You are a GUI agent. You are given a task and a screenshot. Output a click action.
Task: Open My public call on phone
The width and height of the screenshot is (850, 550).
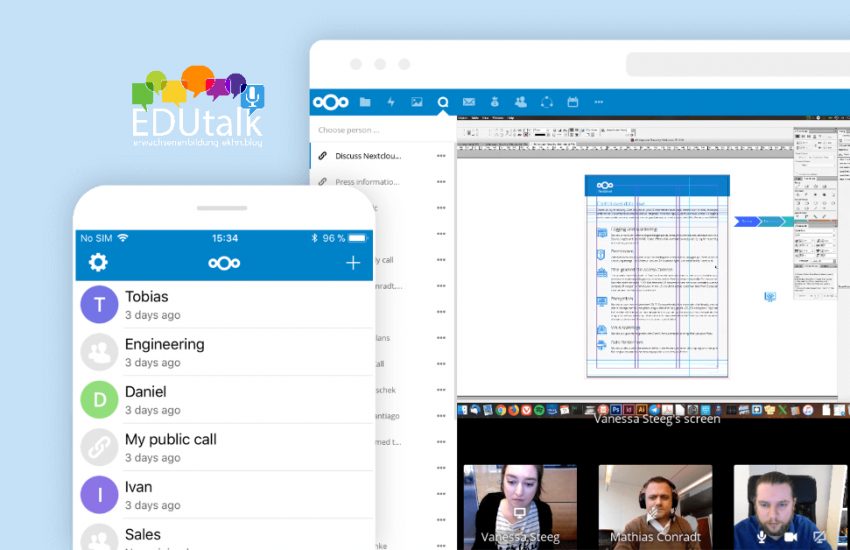pos(224,448)
